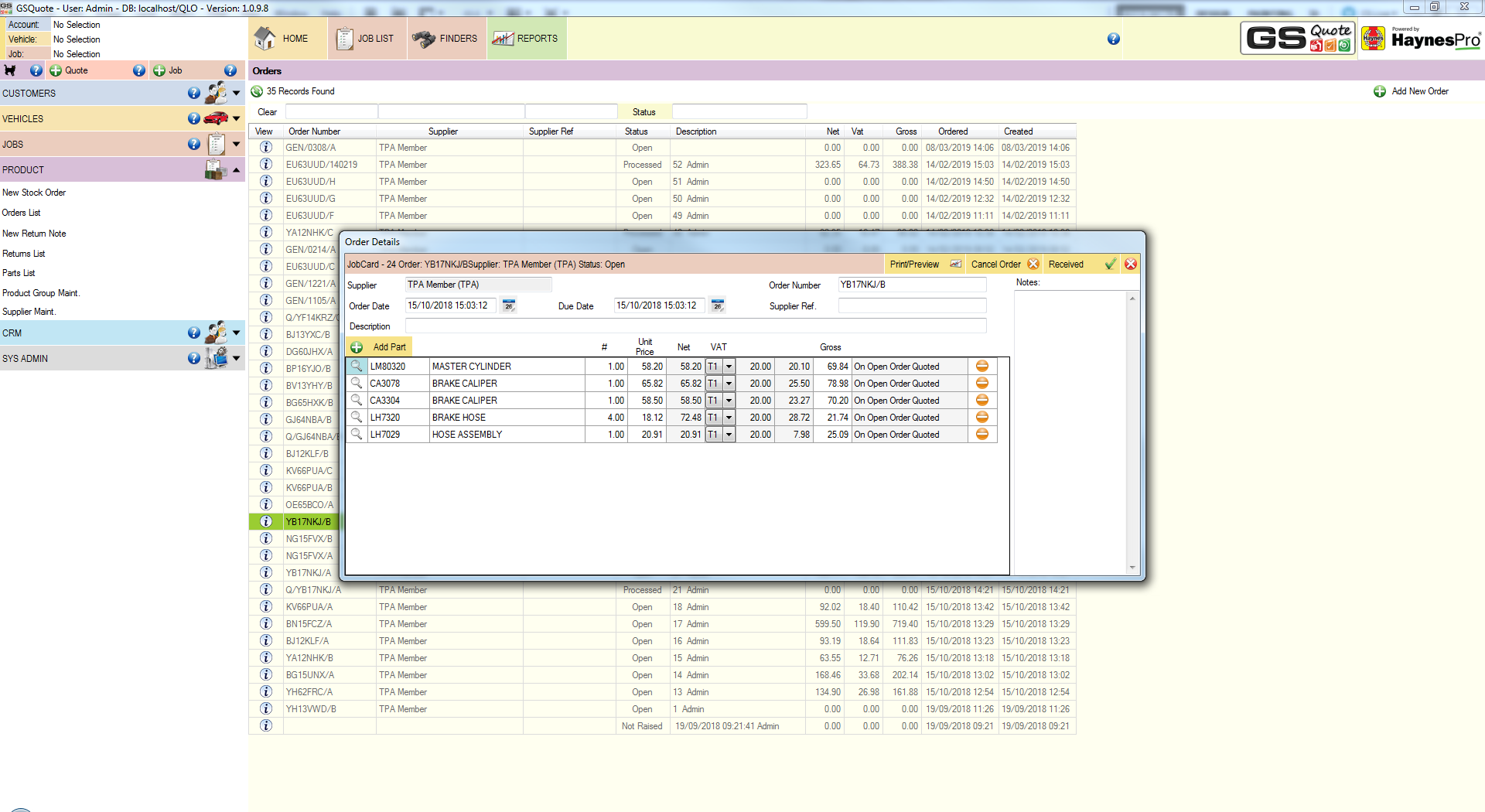Click Add Part button

379,347
